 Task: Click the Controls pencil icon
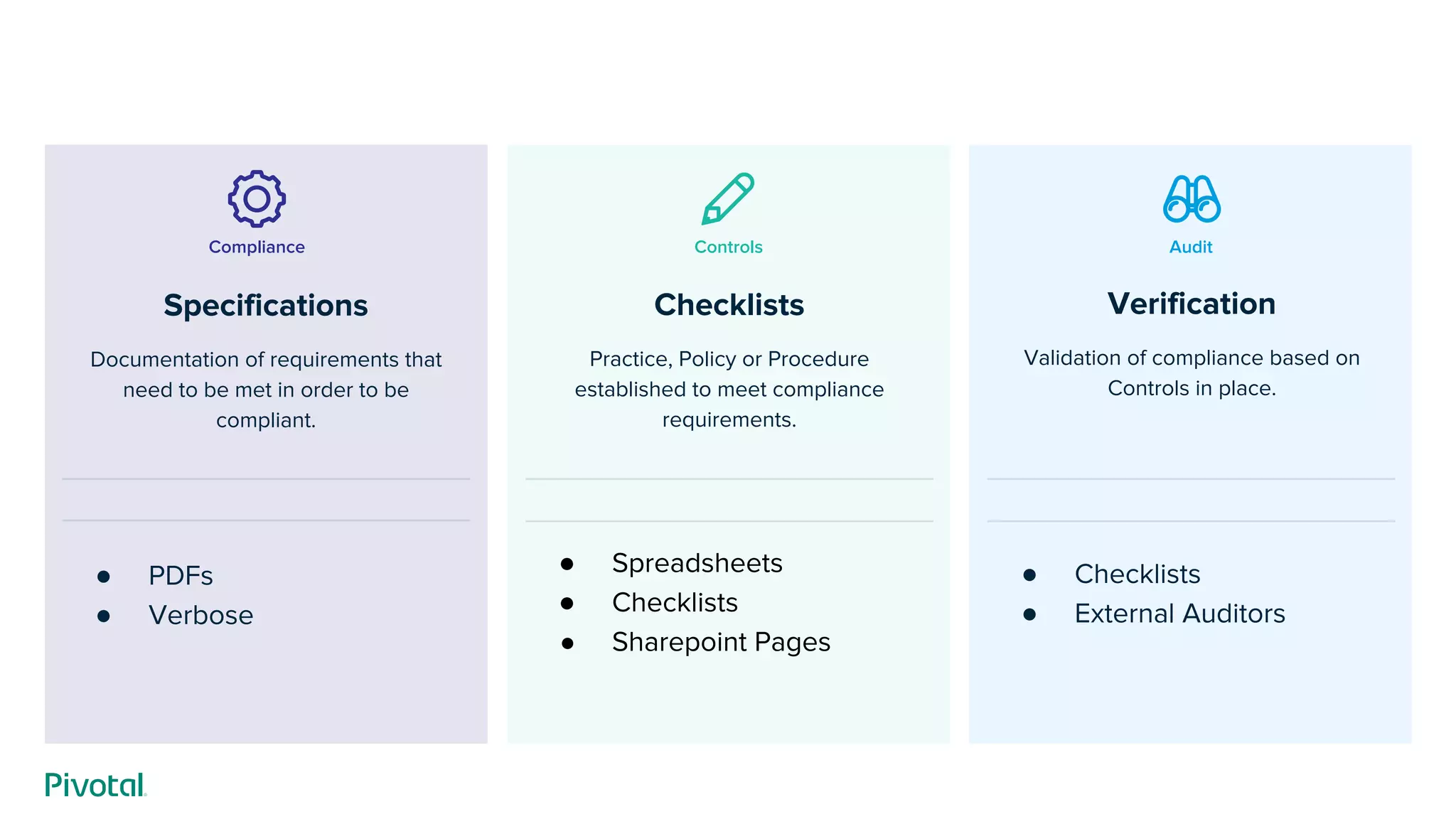click(728, 198)
